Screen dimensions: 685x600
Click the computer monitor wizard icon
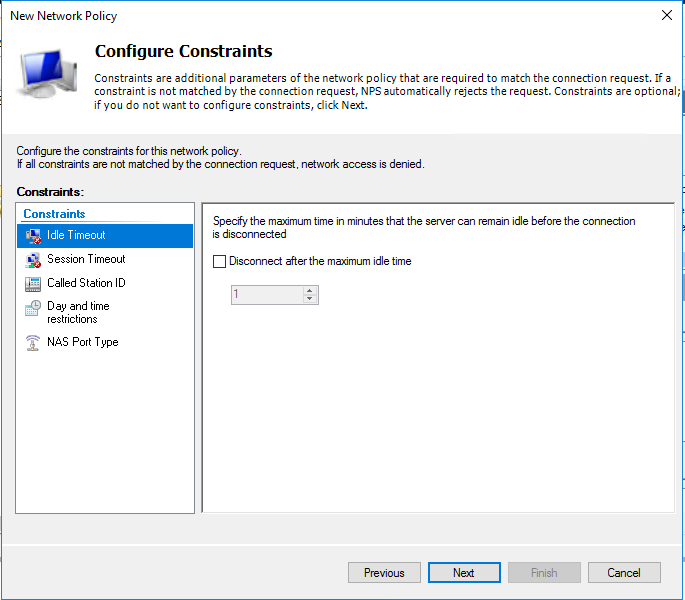pyautogui.click(x=47, y=73)
